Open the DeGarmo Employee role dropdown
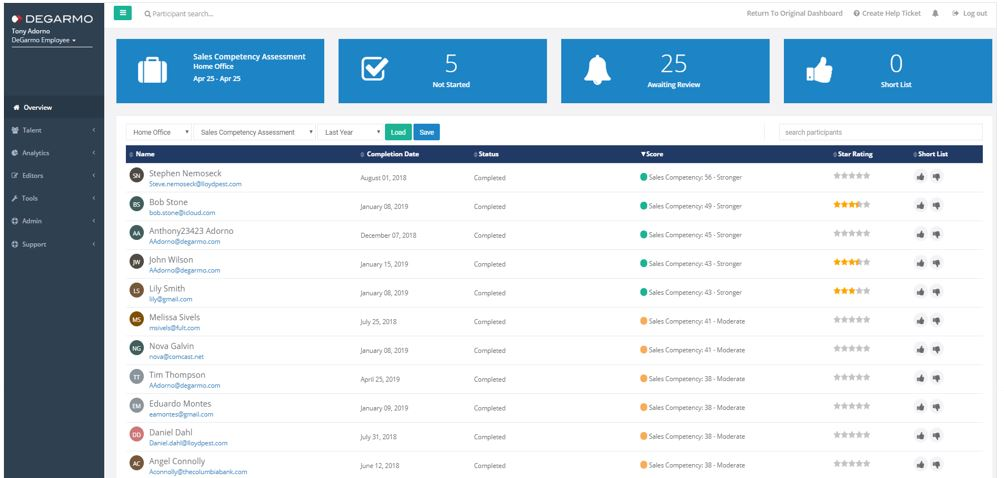 44,40
